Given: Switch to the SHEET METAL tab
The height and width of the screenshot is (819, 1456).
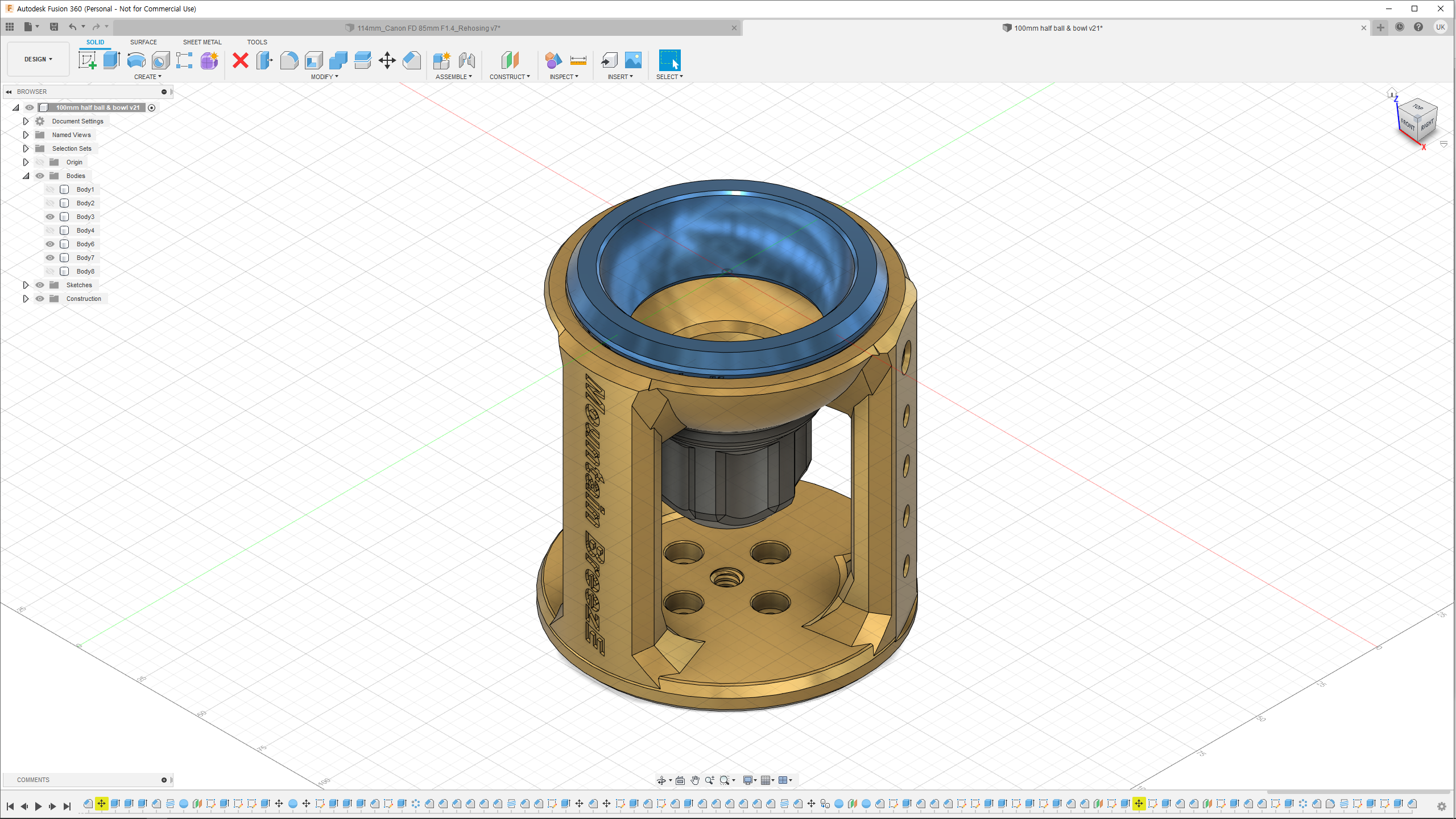Looking at the screenshot, I should click(x=202, y=42).
